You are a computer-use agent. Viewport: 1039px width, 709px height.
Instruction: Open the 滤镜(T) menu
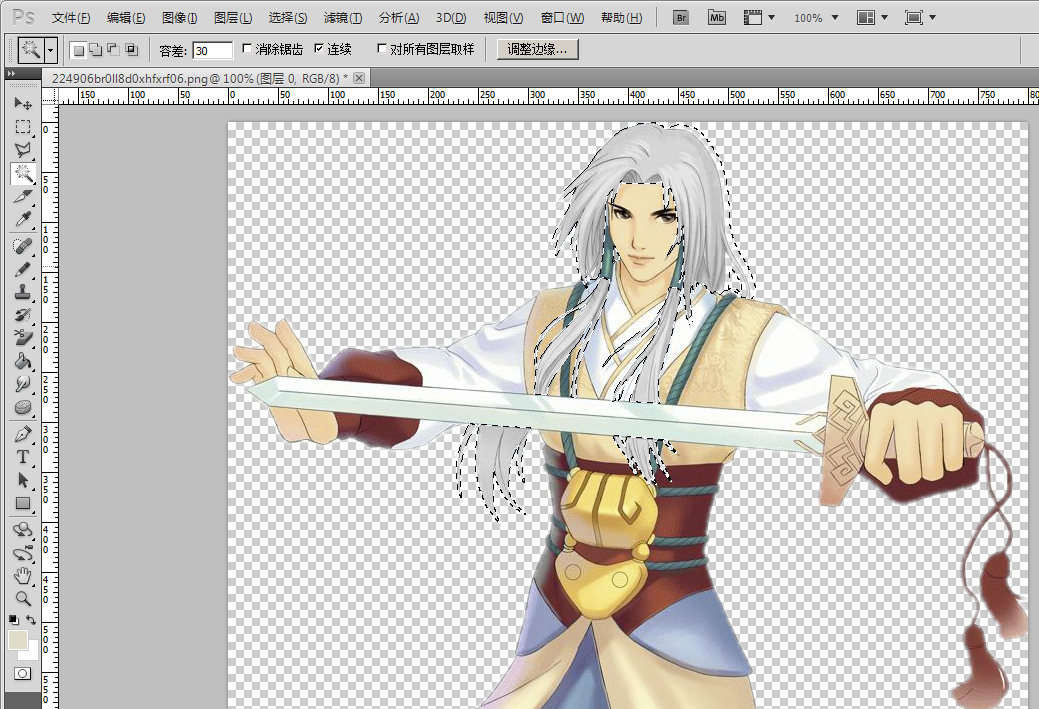343,18
